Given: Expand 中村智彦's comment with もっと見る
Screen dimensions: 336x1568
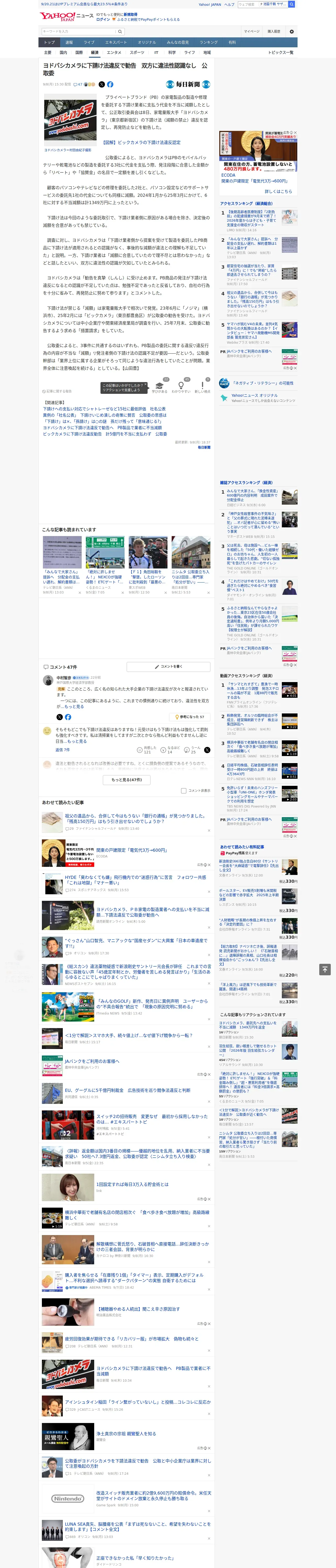Looking at the screenshot, I should coord(74,707).
